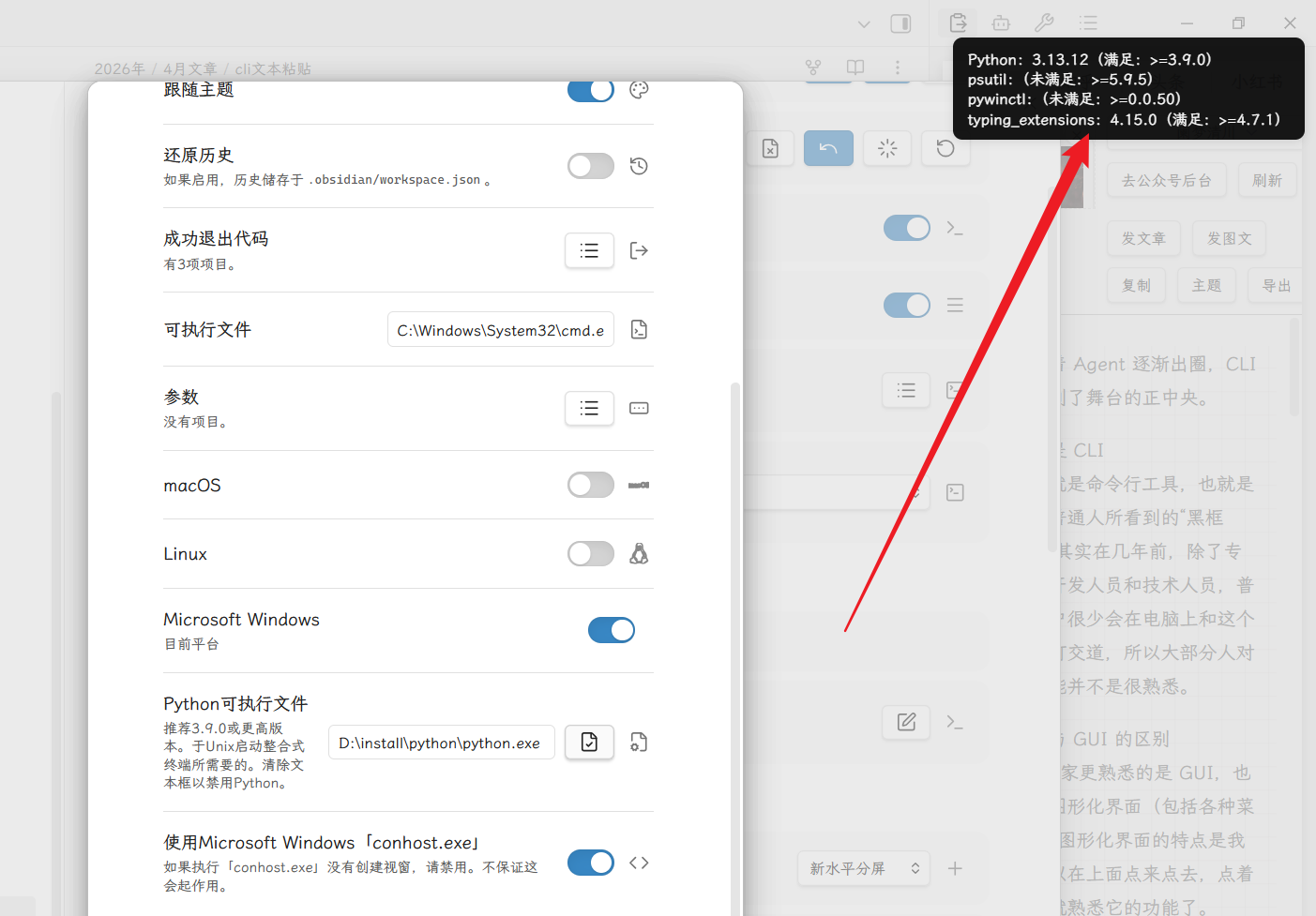Open the 新水平分屏 dropdown
Image resolution: width=1316 pixels, height=916 pixels.
tap(864, 868)
